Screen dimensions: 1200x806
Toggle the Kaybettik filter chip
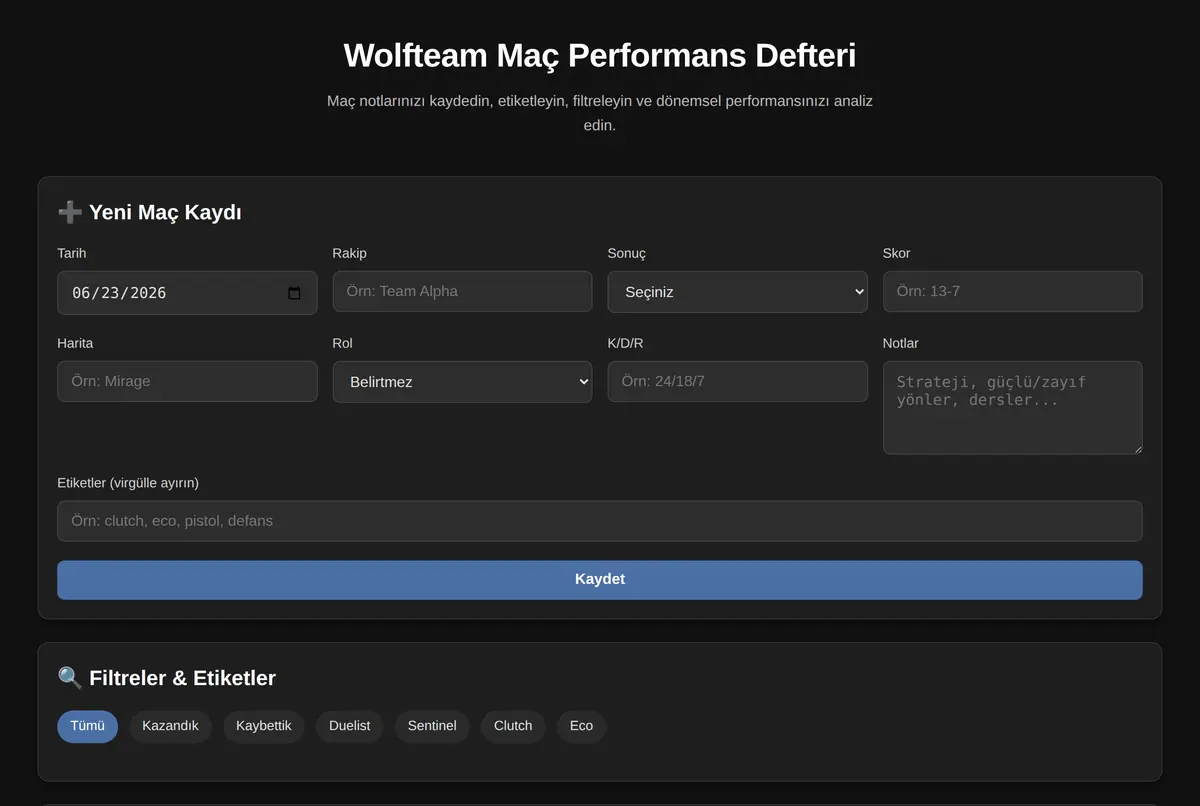point(264,726)
